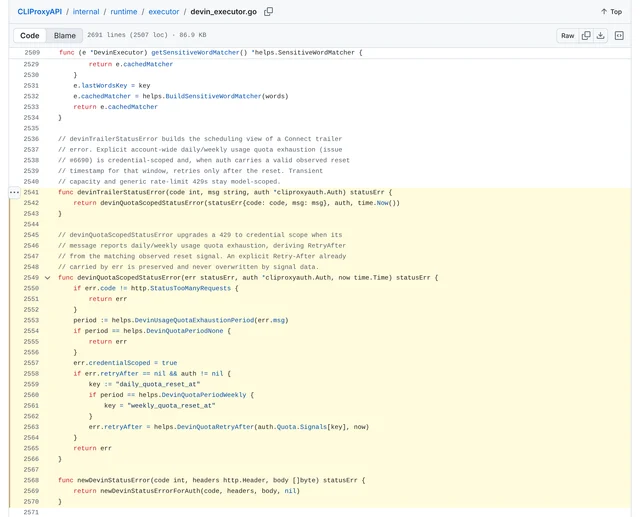Click the getSensitiveWordMatcher function name in sticky header

click(195, 53)
